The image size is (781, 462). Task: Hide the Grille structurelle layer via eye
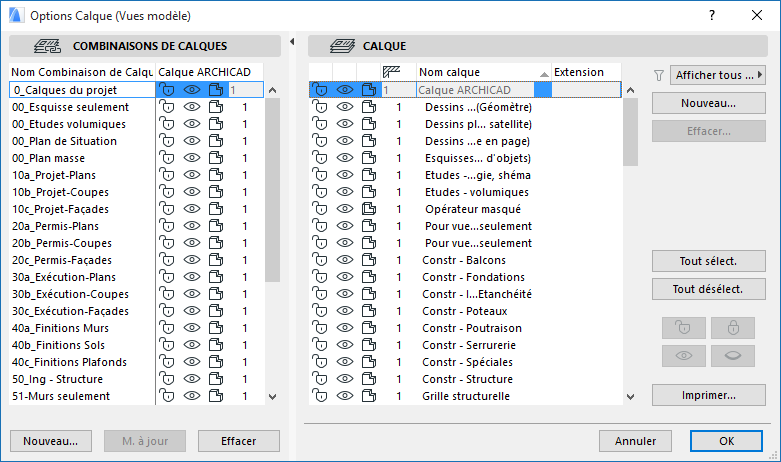click(x=345, y=396)
